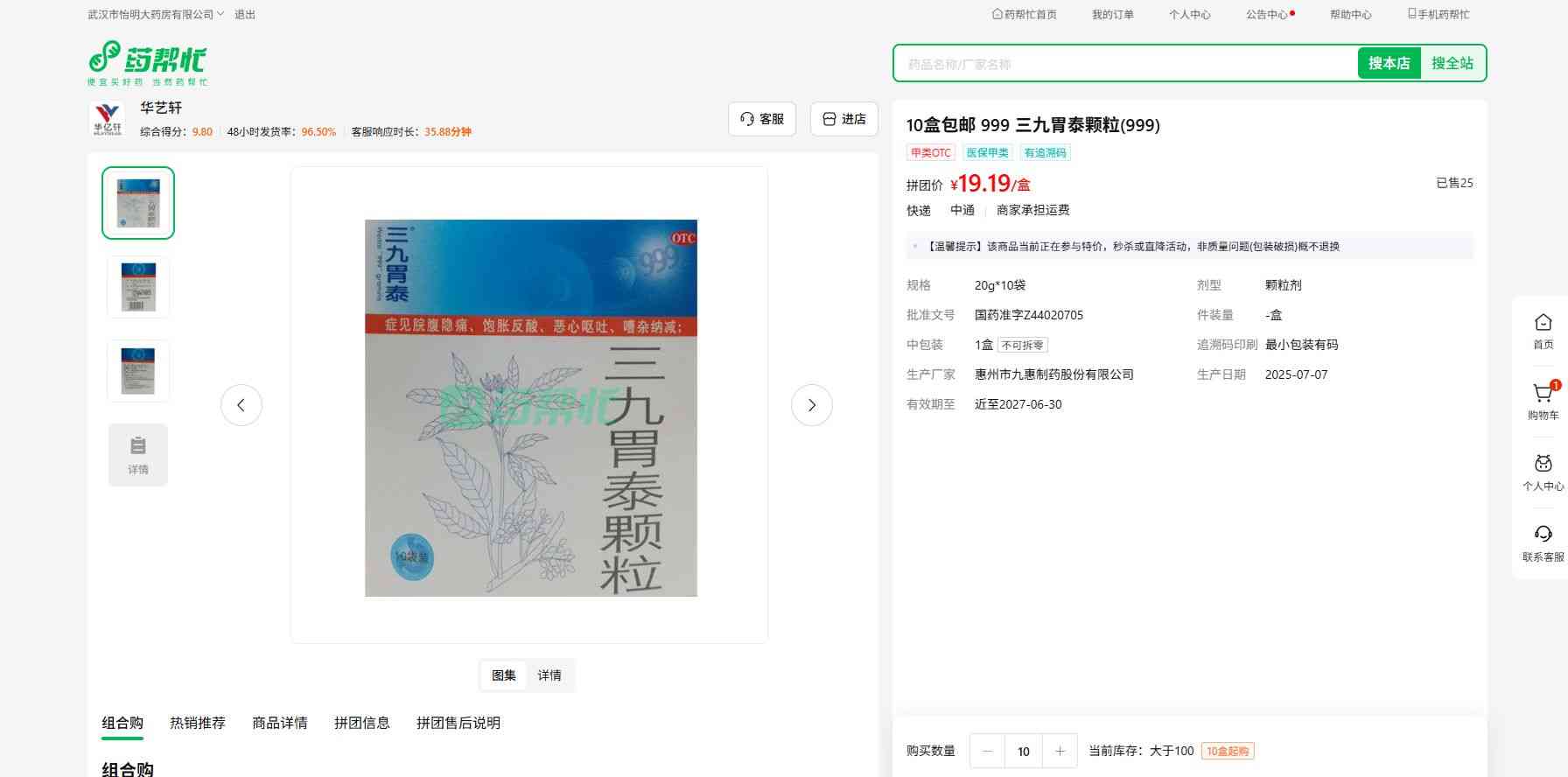Click the 华艺轩 store logo
The width and height of the screenshot is (1568, 777).
(108, 118)
